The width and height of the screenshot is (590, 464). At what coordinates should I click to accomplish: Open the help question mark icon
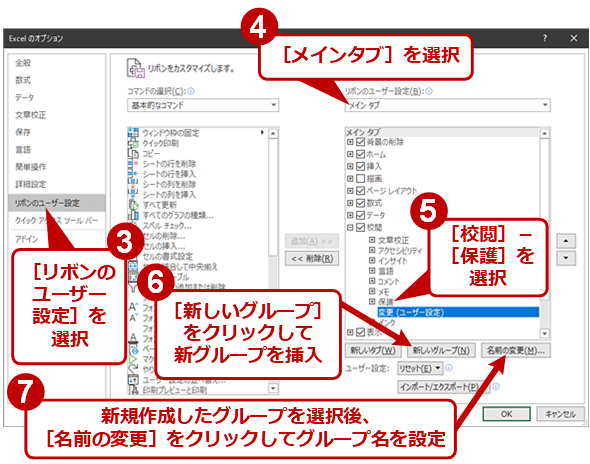545,38
